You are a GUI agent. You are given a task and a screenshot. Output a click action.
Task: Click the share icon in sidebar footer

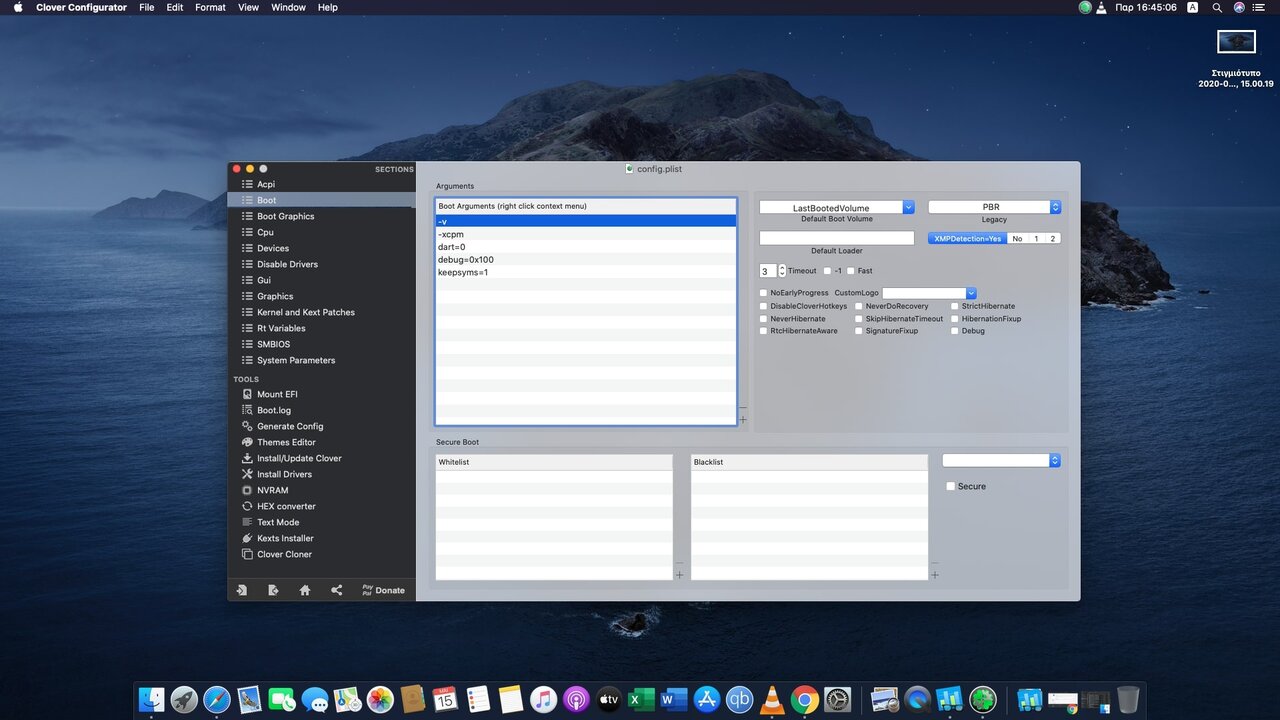pyautogui.click(x=337, y=590)
